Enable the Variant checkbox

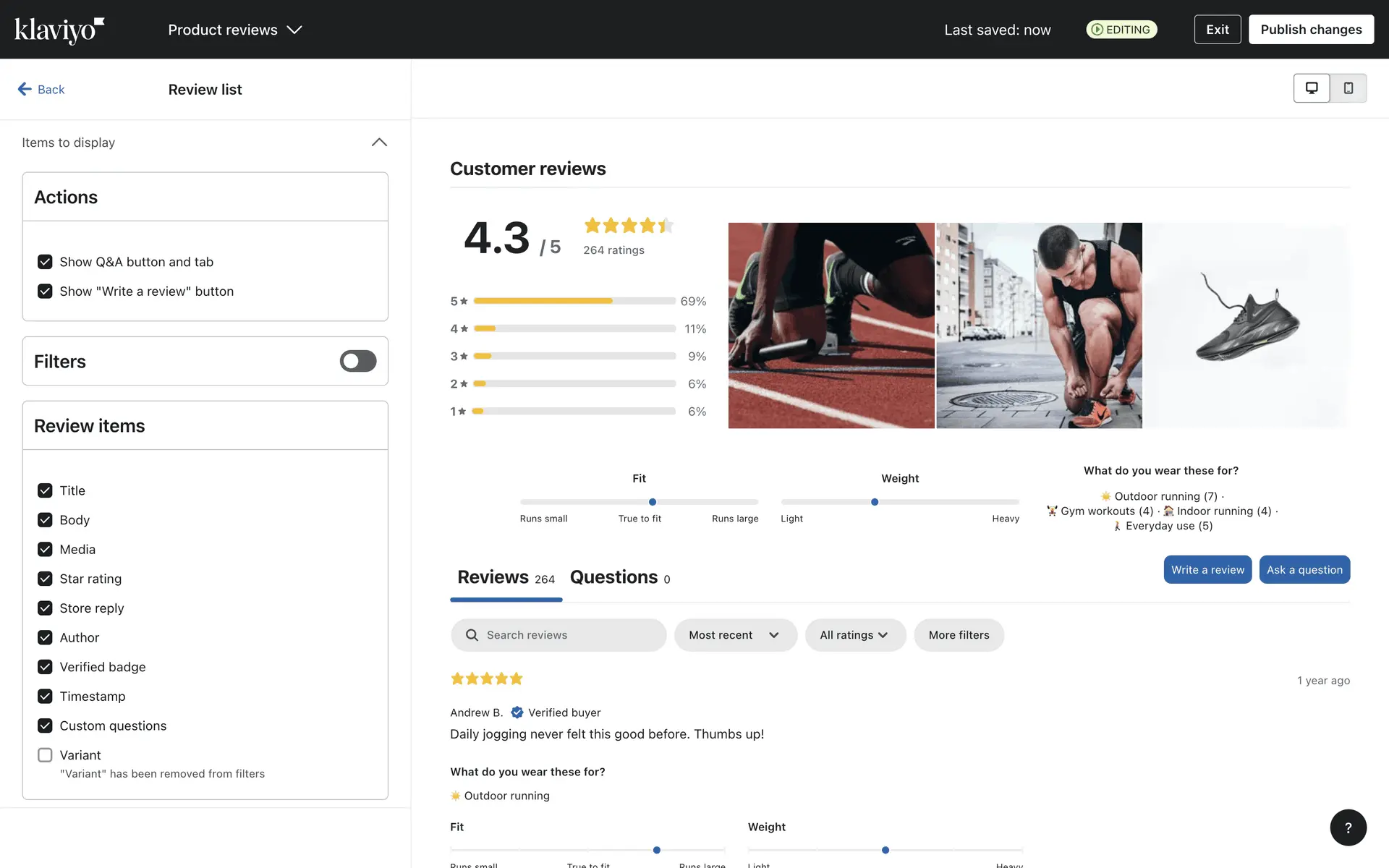point(45,755)
